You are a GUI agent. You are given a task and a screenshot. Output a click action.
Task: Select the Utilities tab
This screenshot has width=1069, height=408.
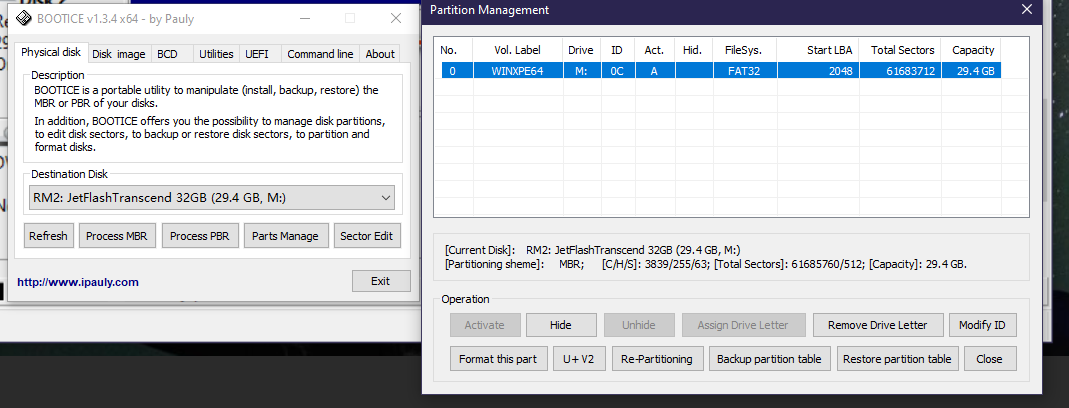pyautogui.click(x=216, y=54)
